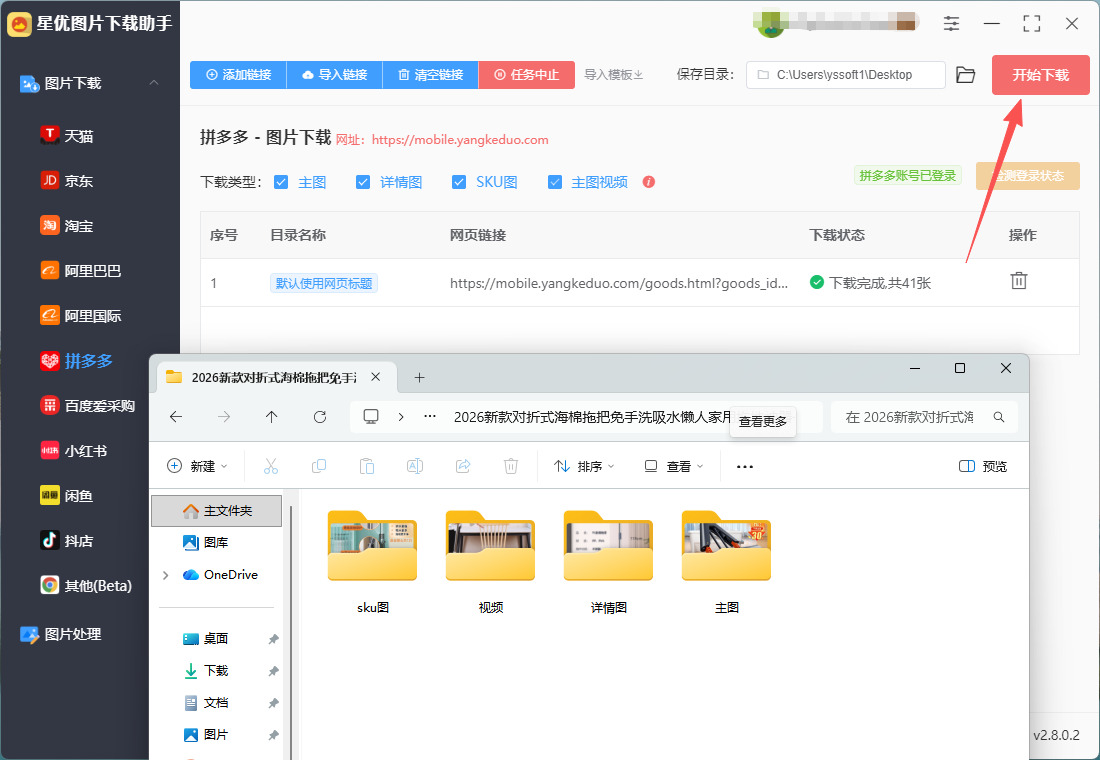Open the mobile.yangkeduo.com URL link

460,140
